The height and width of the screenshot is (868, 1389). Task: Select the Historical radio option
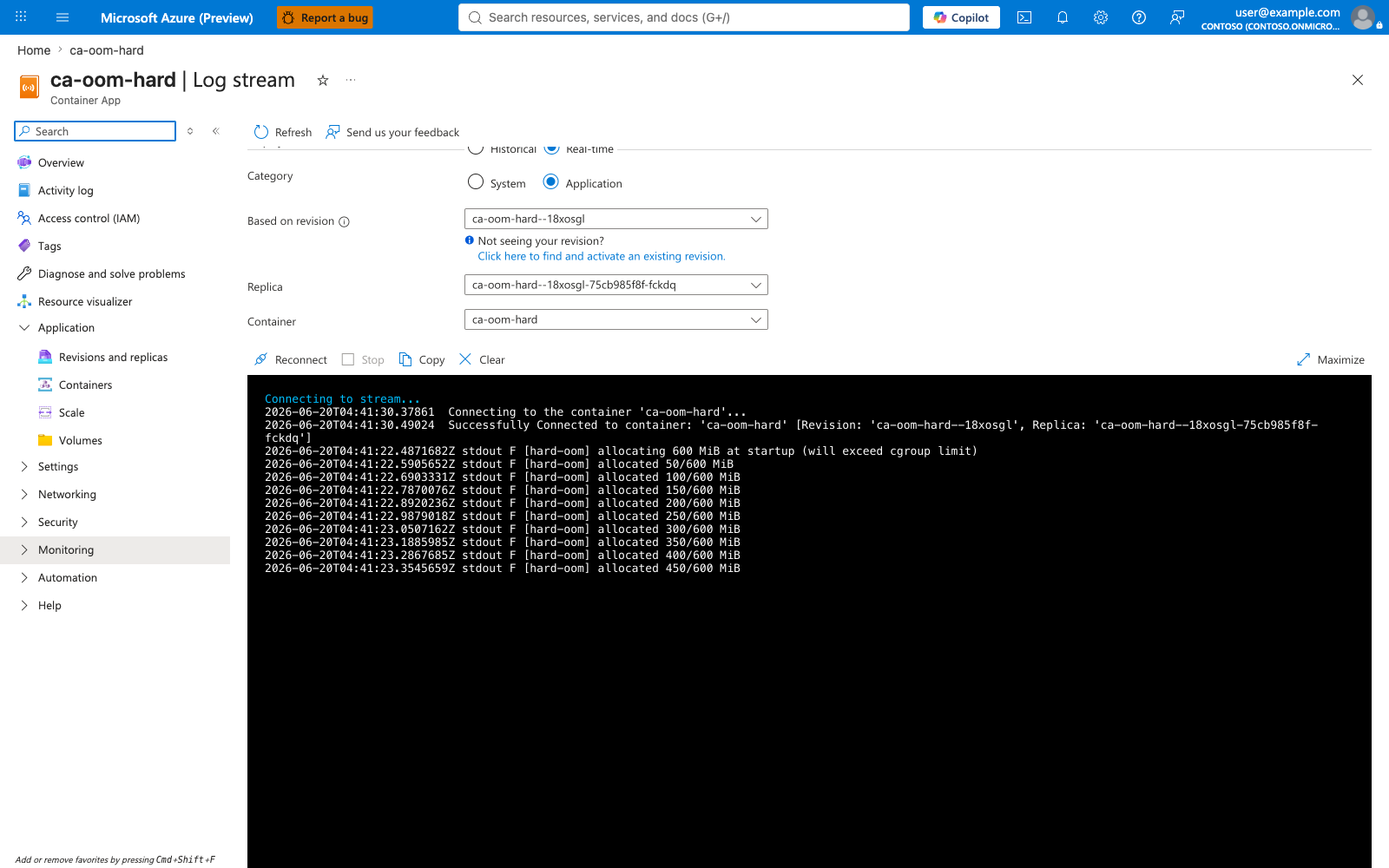point(476,150)
